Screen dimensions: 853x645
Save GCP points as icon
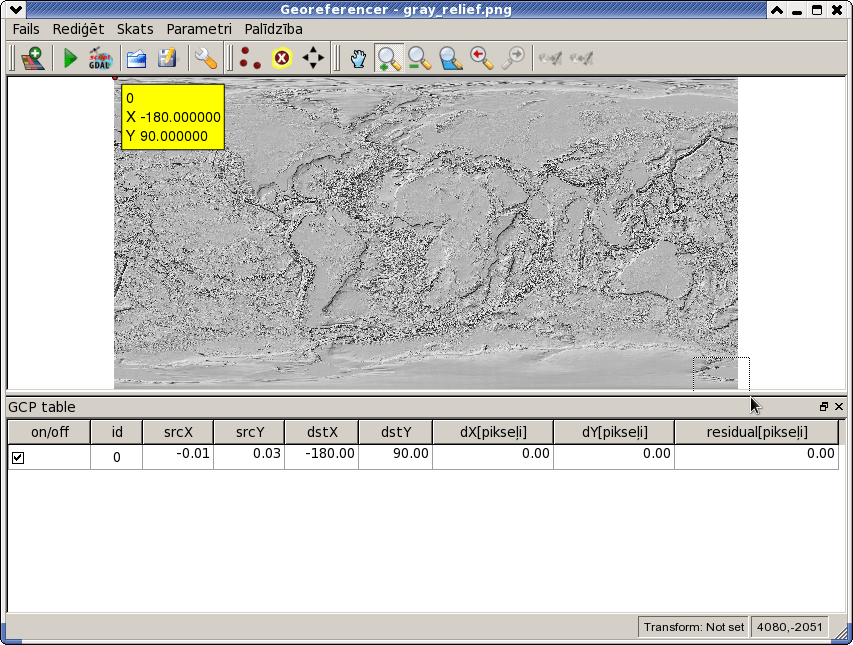[168, 58]
